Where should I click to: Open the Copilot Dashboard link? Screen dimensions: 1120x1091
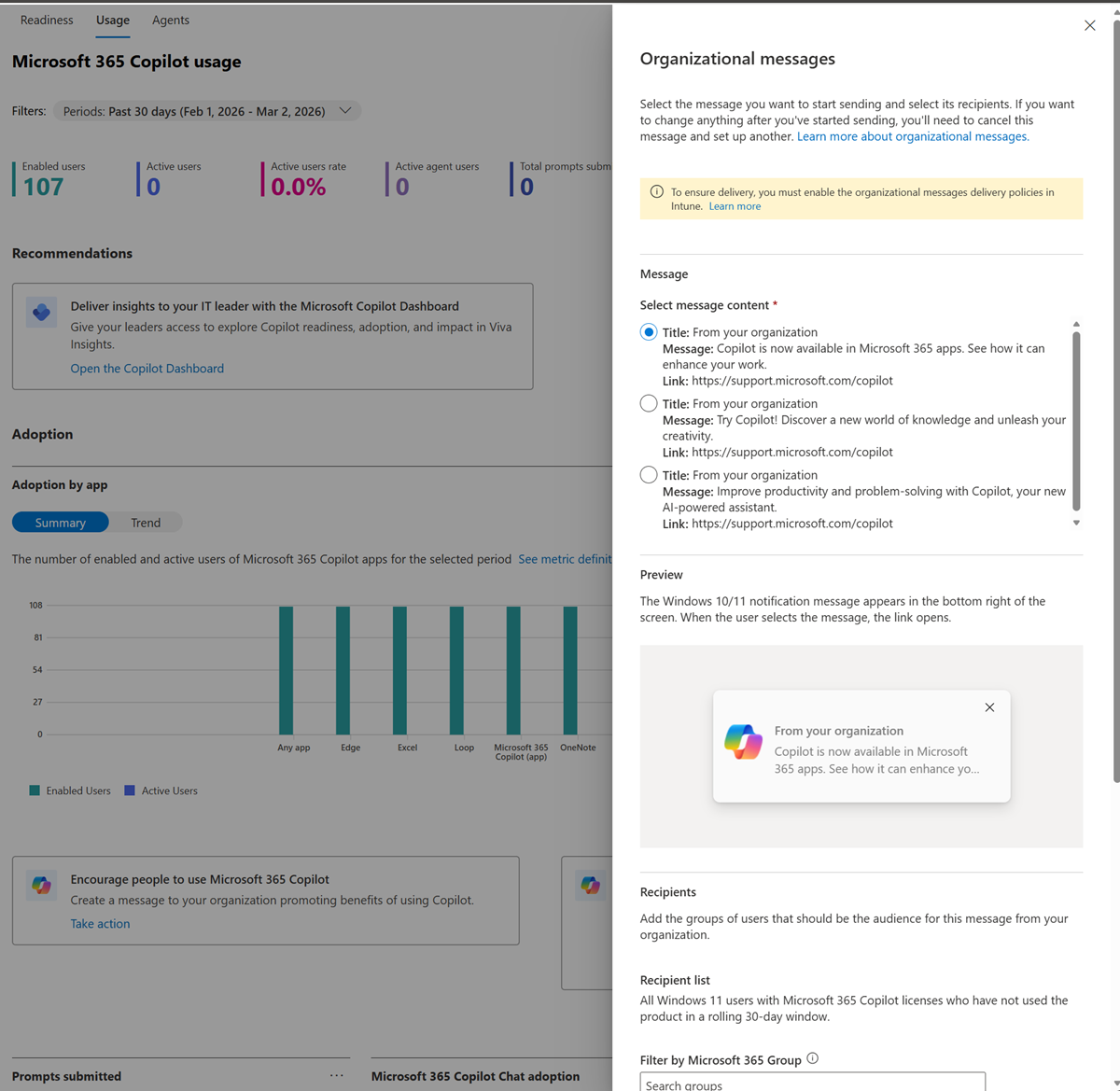[147, 369]
